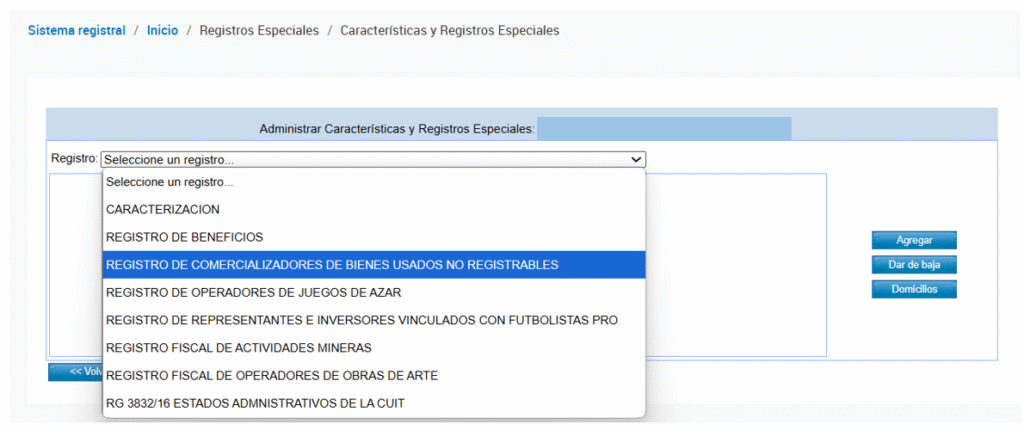Click the blue field in the panel header
The width and height of the screenshot is (1024, 430).
coord(664,129)
